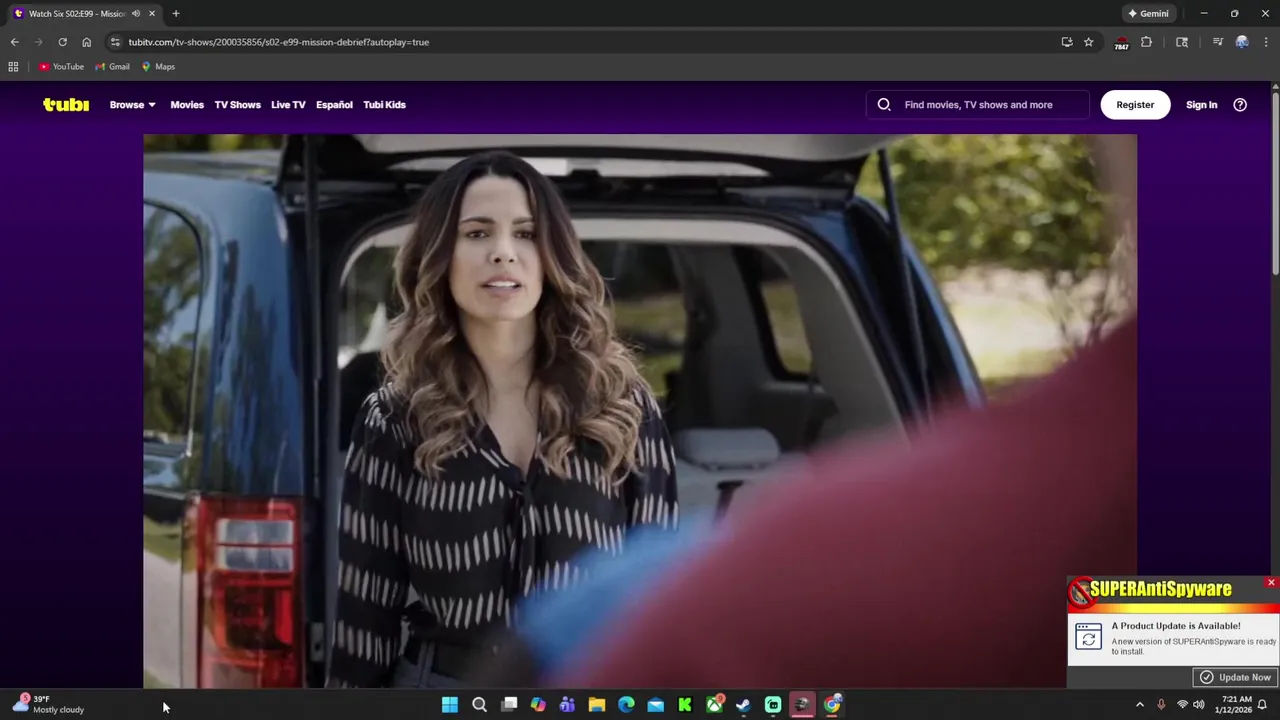Viewport: 1280px width, 720px height.
Task: Go to browser home page
Action: coord(86,42)
